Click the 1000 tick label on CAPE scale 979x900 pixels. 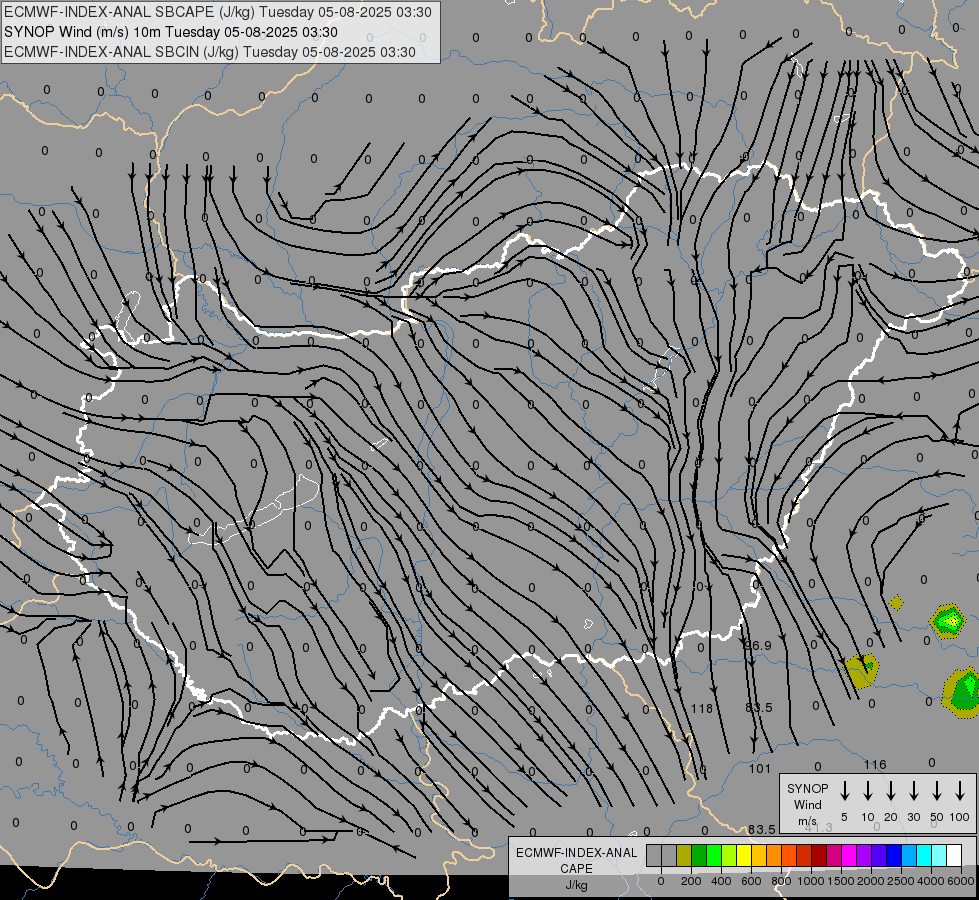click(x=810, y=881)
